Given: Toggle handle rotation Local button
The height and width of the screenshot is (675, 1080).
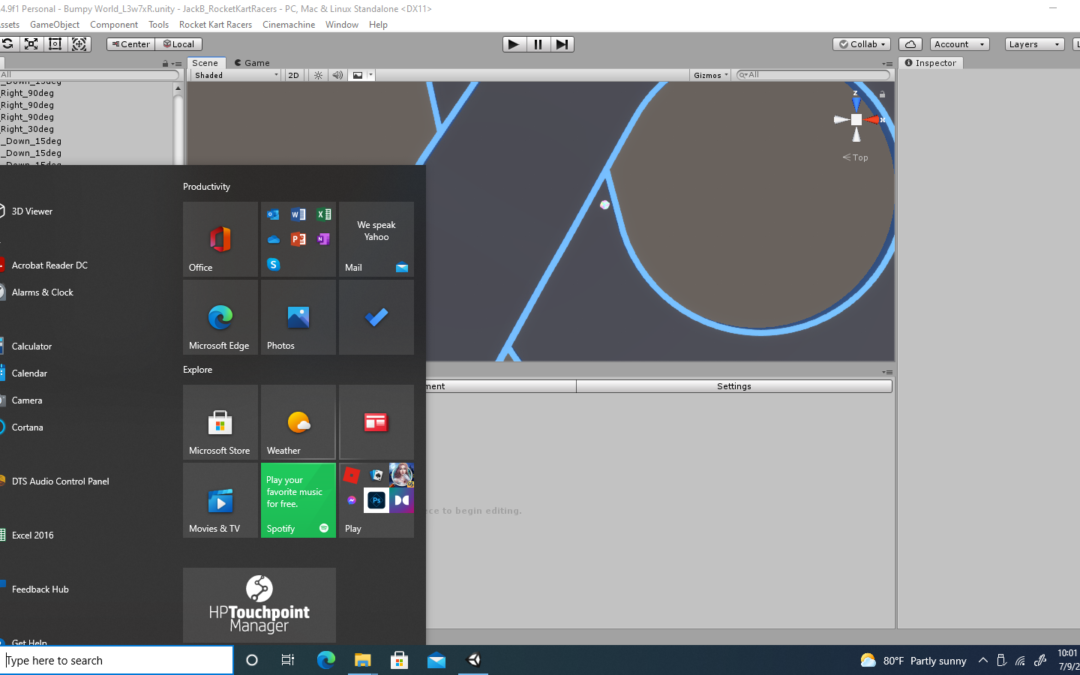Looking at the screenshot, I should coord(178,44).
